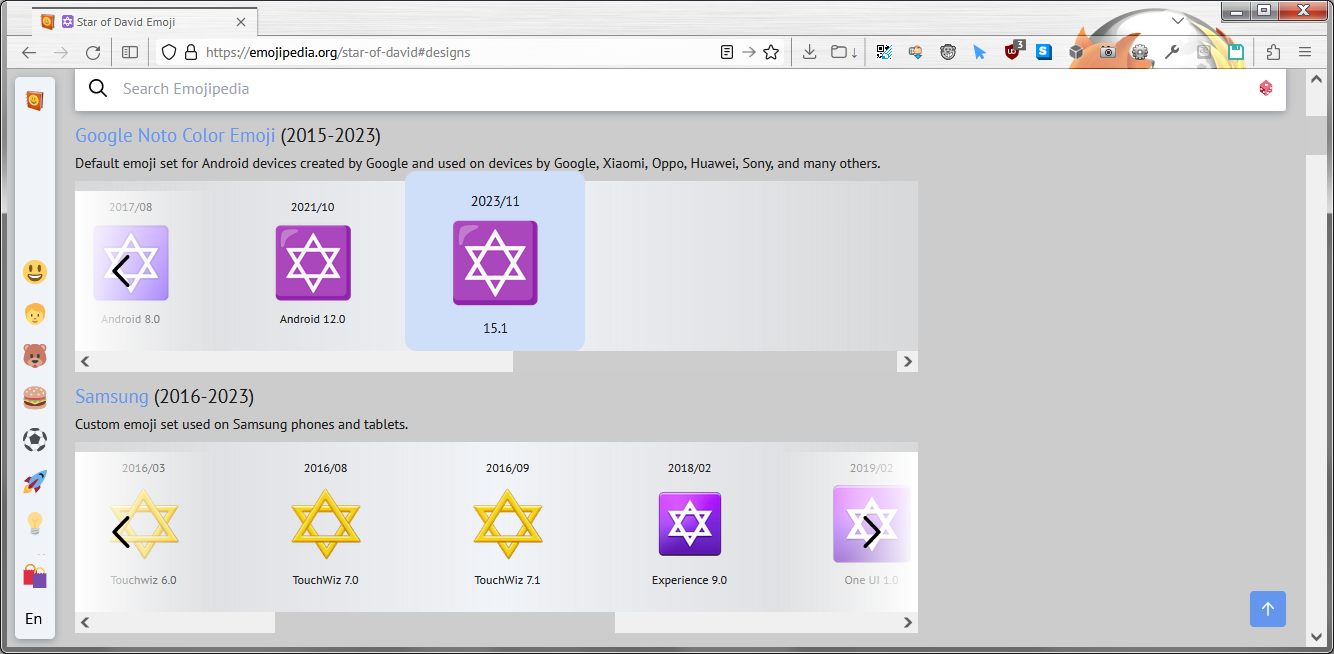Open the Samsung vendor link
Screen dimensions: 1334x654
pos(112,397)
